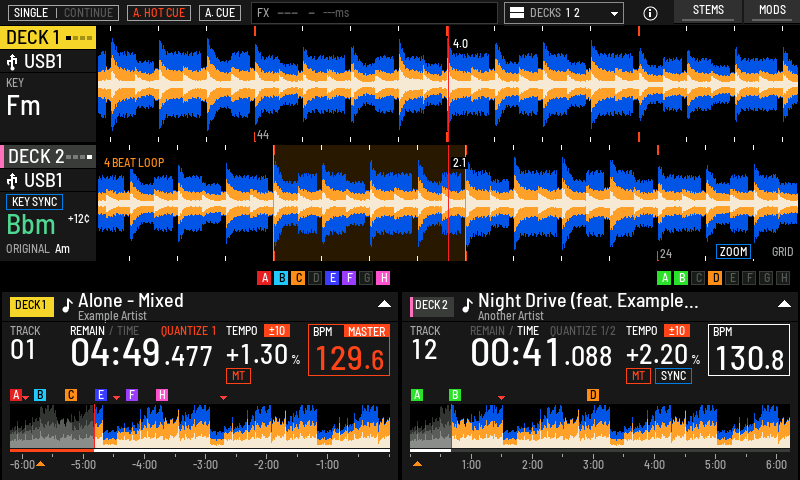Open the STEMS tab
The width and height of the screenshot is (800, 480).
tap(708, 11)
